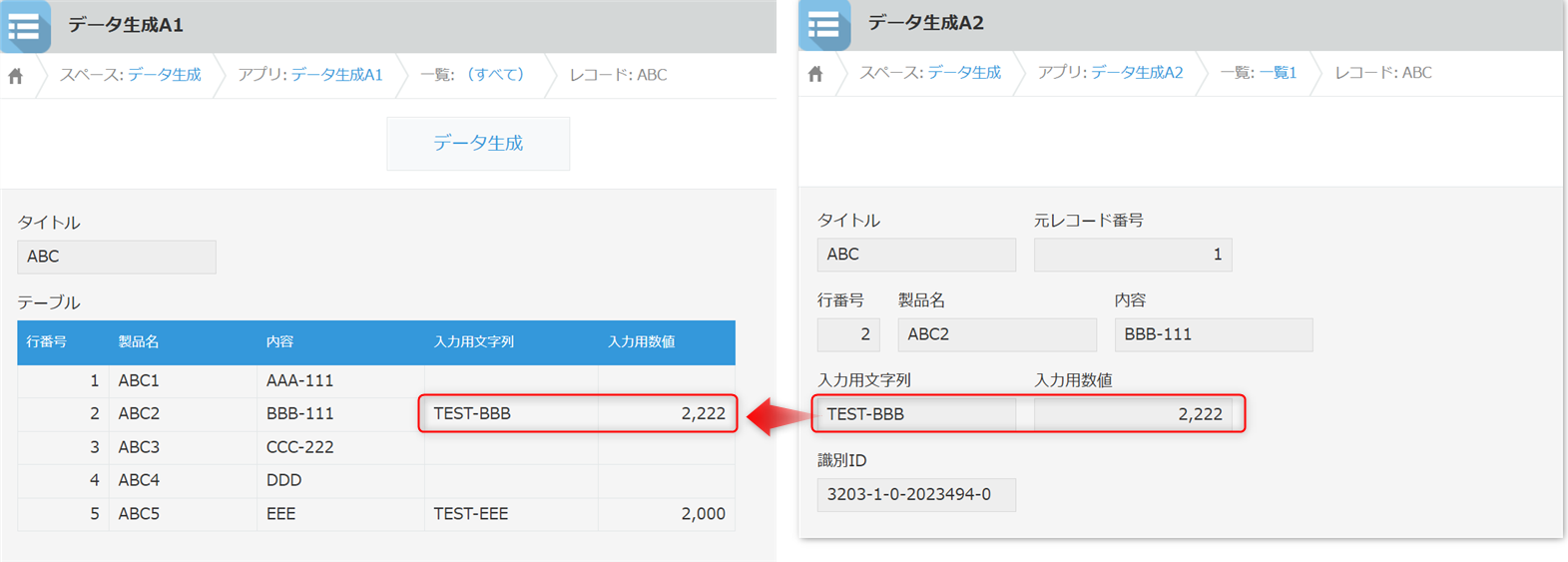Open the (すべて) view link
This screenshot has height=562, width=1568.
pos(496,75)
